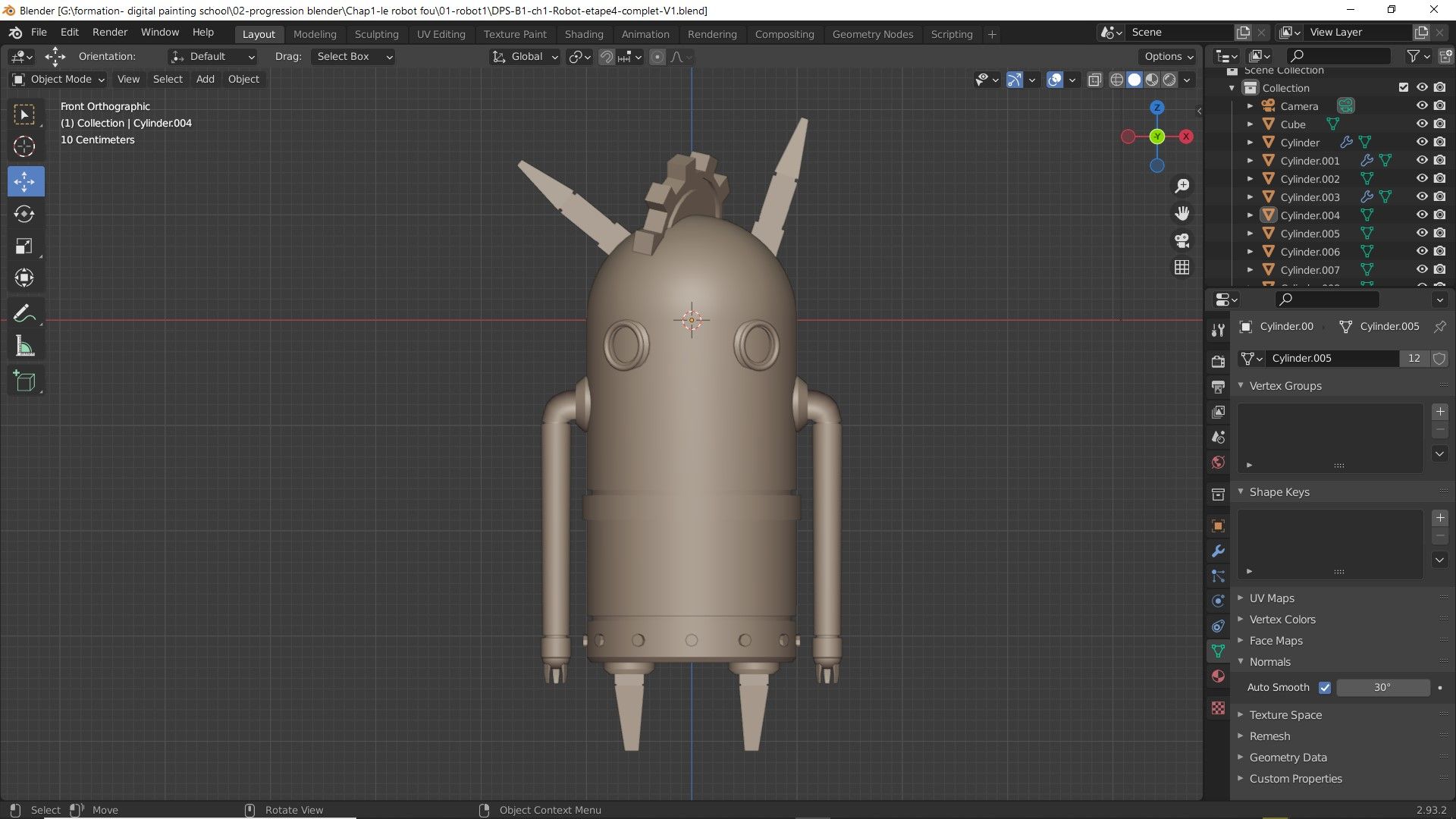Select the Scale tool
The width and height of the screenshot is (1456, 819).
pos(24,246)
